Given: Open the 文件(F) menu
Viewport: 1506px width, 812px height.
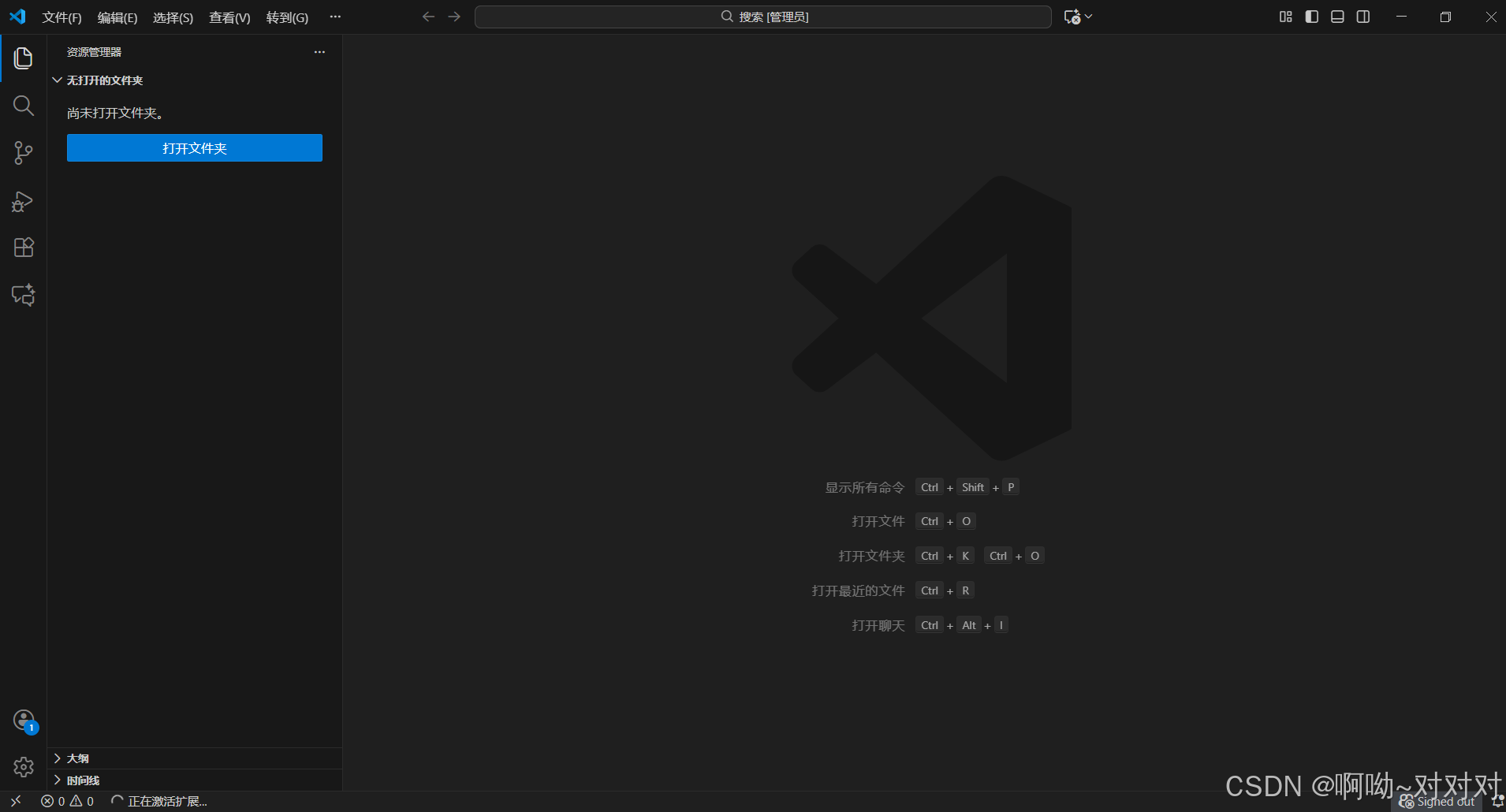Looking at the screenshot, I should (x=62, y=17).
